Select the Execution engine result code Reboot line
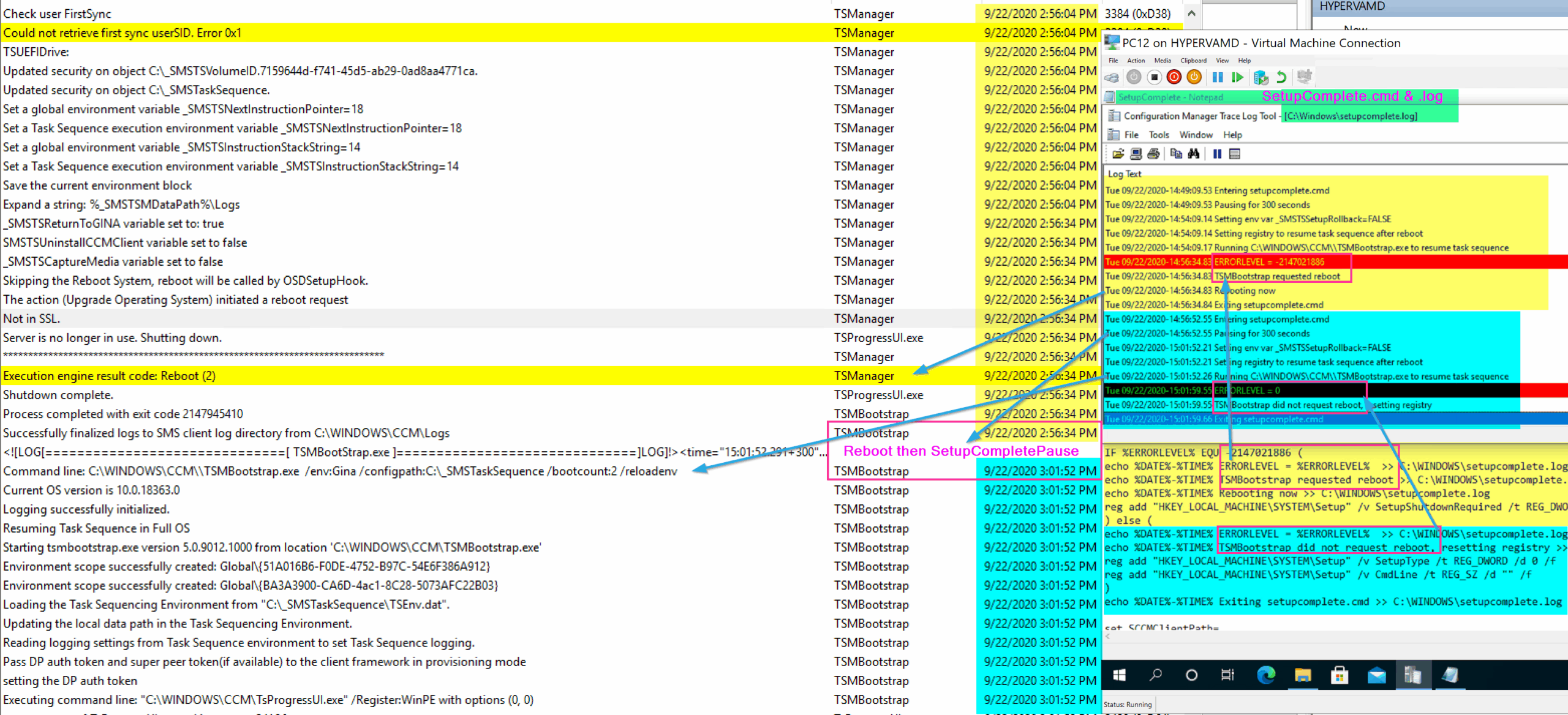 [110, 376]
